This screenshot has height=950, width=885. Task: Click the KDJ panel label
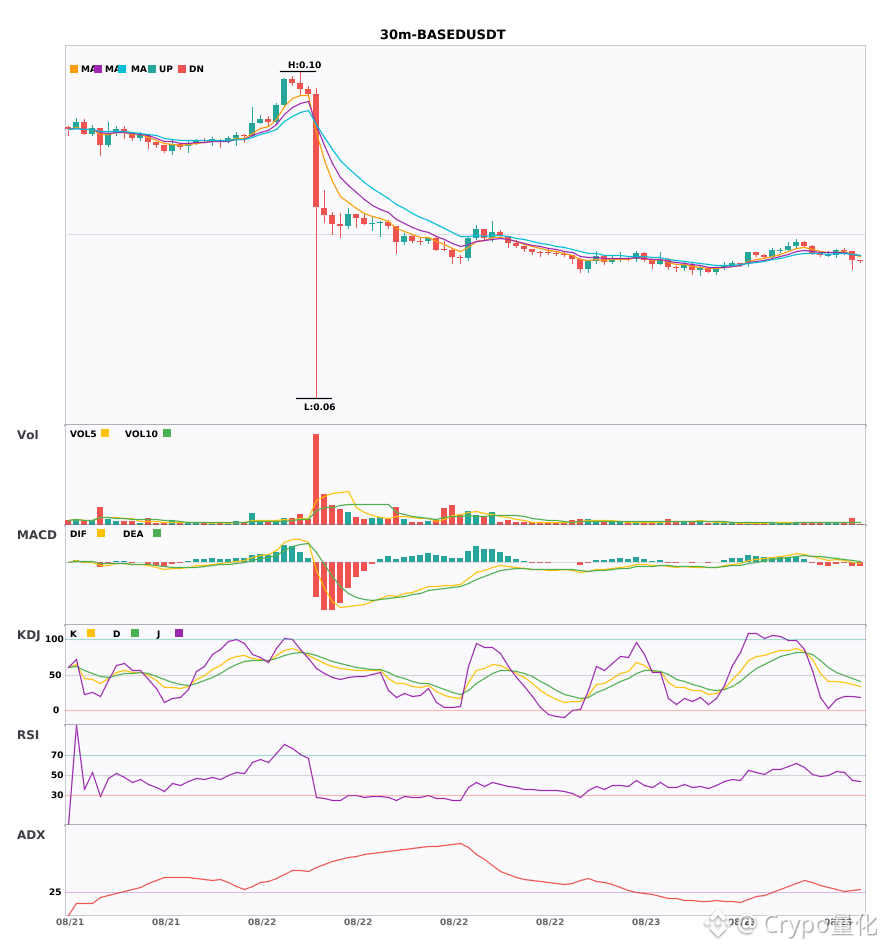tap(28, 635)
